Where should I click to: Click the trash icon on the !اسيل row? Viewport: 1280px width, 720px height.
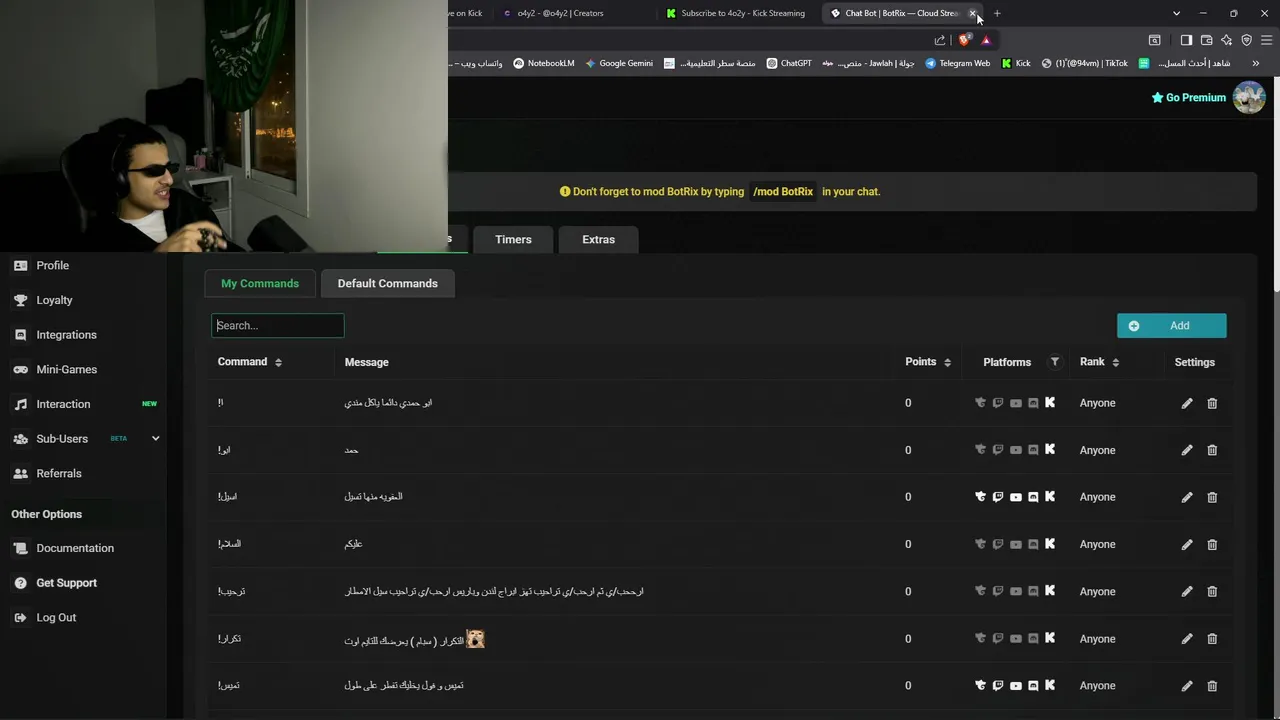(1212, 497)
